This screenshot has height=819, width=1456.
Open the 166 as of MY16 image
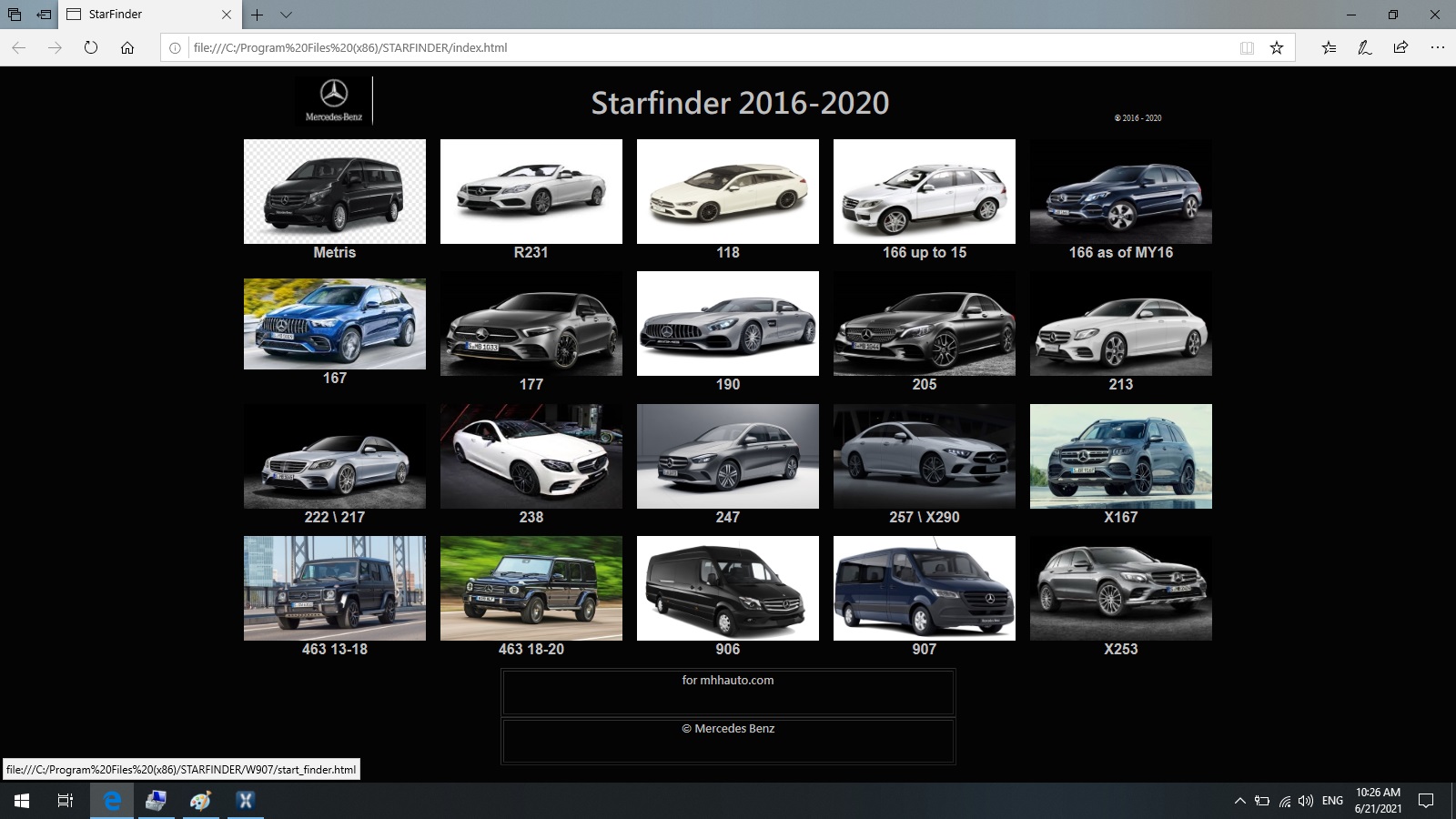click(1121, 191)
